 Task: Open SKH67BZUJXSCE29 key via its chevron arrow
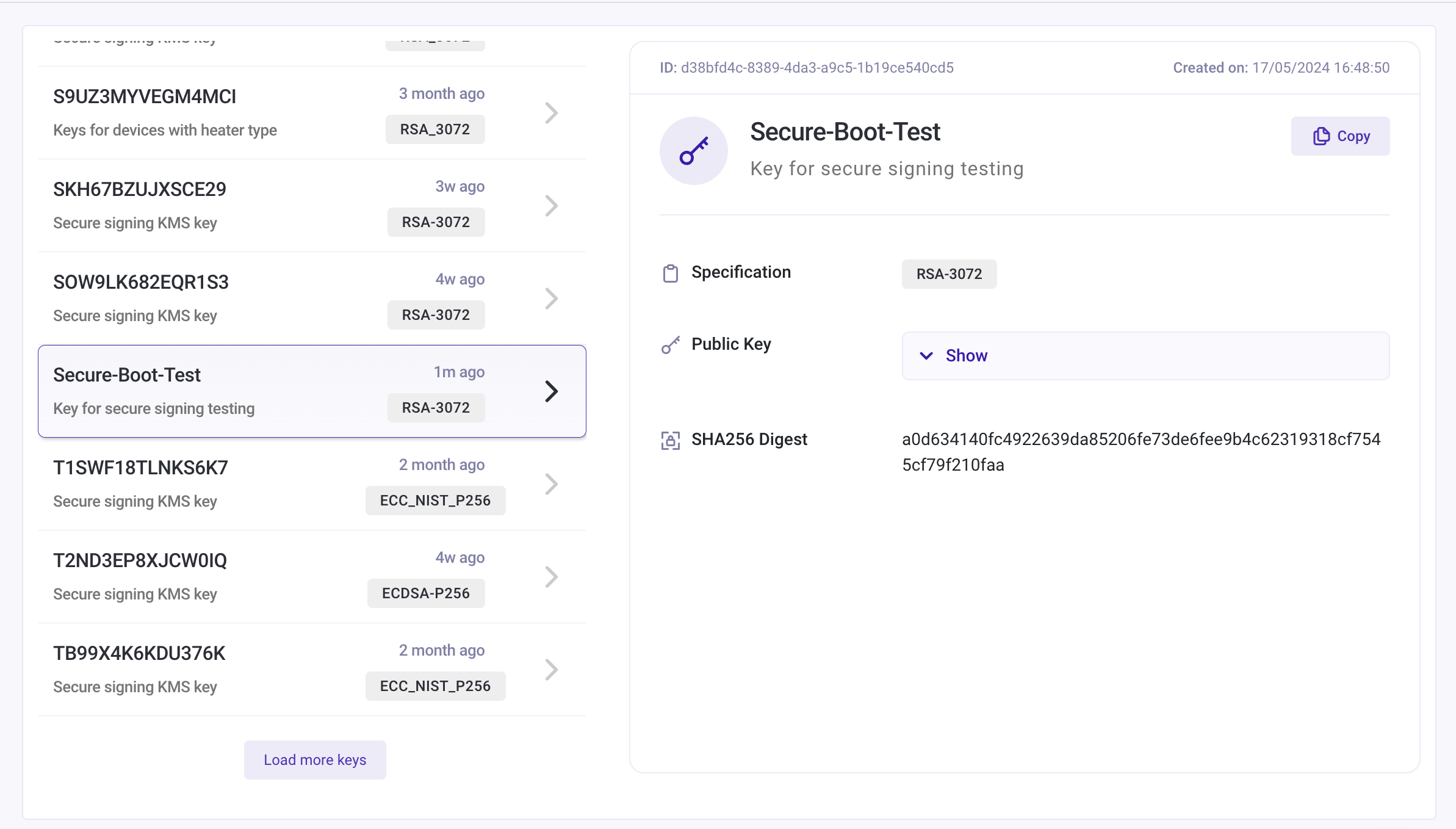(x=551, y=206)
